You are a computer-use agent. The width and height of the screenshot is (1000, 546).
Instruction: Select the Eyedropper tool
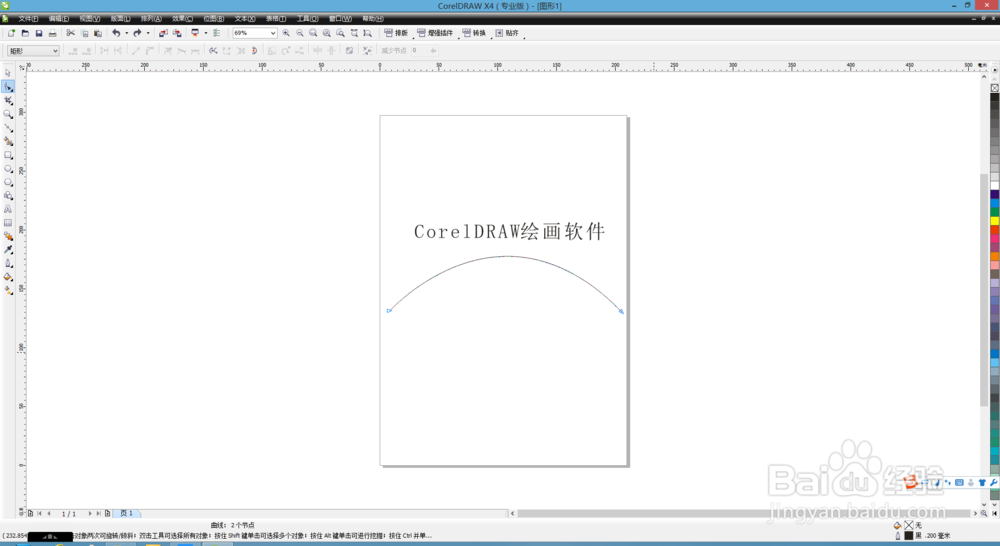(8, 249)
